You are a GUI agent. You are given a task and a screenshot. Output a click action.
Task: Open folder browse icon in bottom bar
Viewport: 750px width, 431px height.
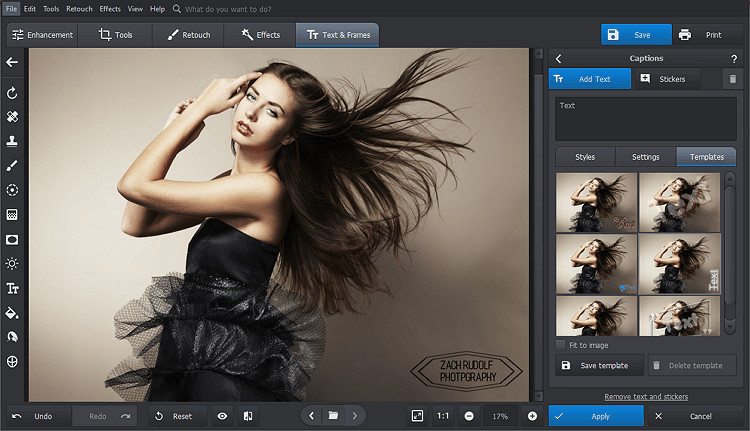click(x=333, y=416)
